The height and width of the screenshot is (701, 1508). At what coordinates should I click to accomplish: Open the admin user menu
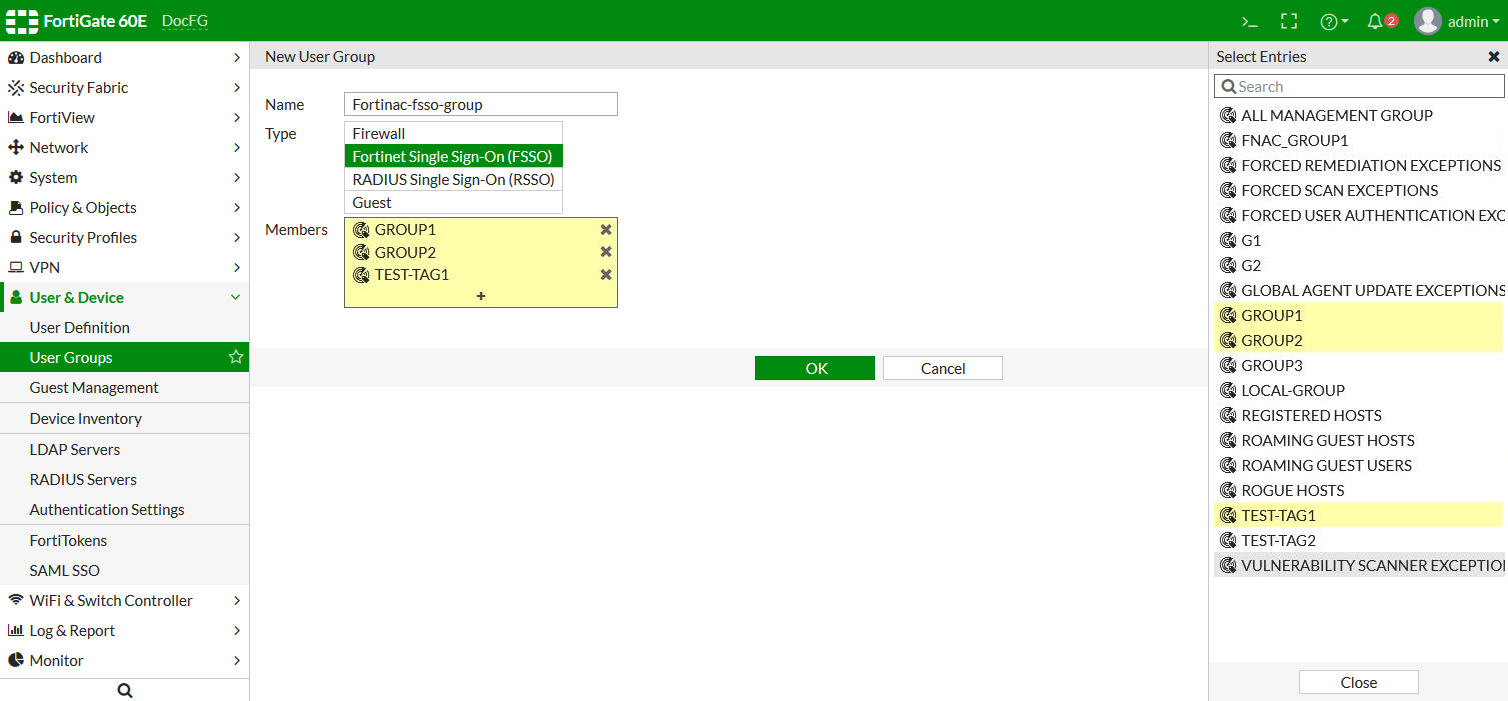coord(1457,21)
